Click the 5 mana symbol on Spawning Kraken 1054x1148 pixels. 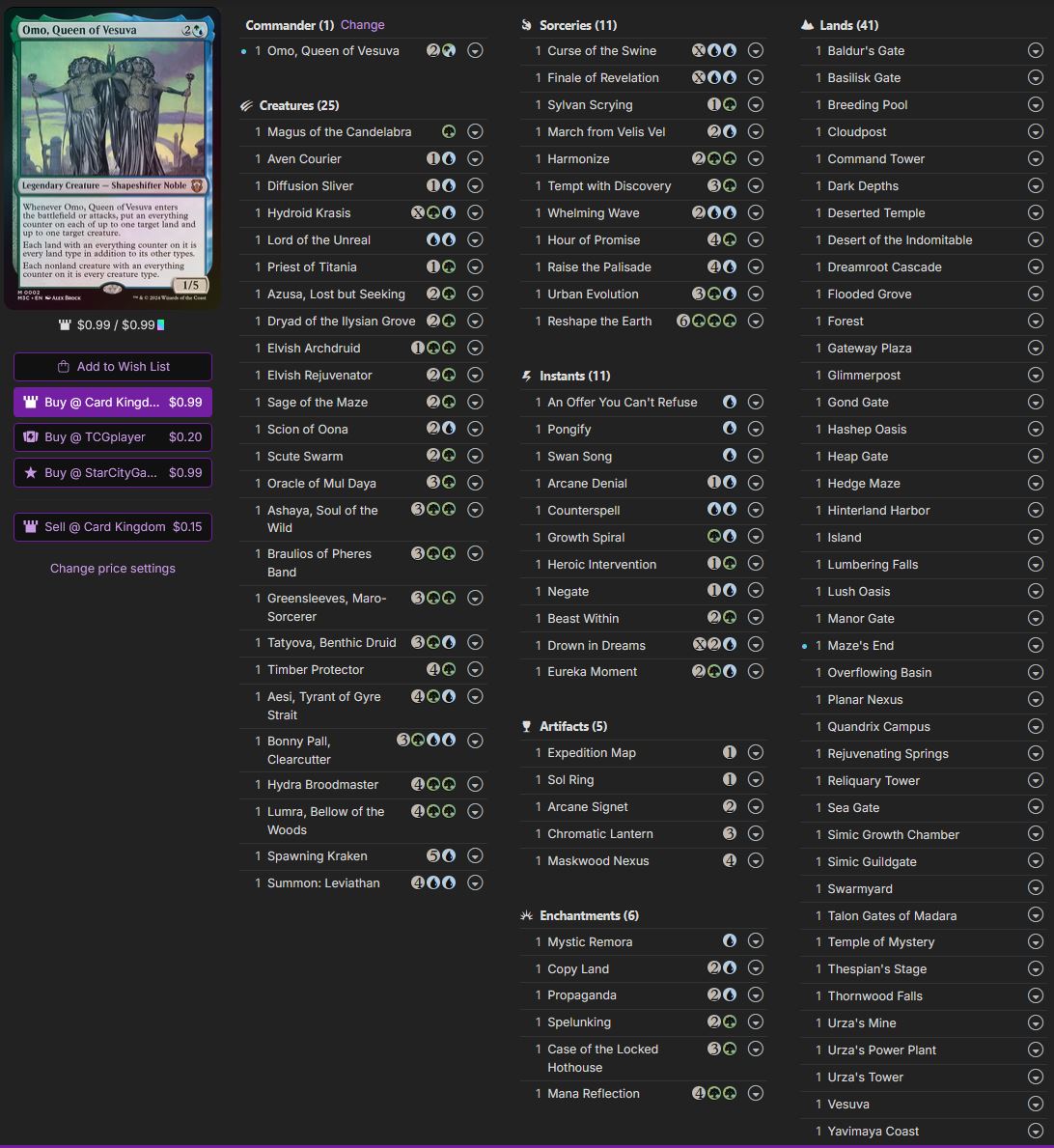pyautogui.click(x=433, y=855)
